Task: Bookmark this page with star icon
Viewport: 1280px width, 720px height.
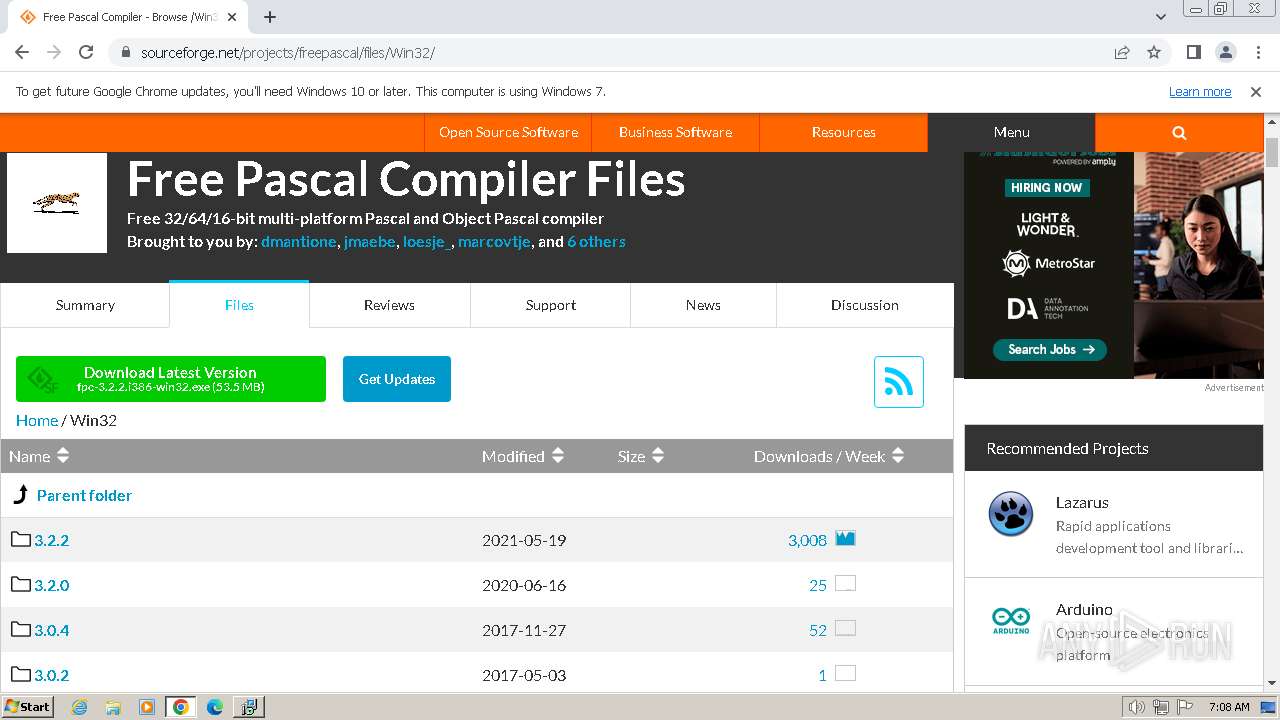Action: 1154,52
